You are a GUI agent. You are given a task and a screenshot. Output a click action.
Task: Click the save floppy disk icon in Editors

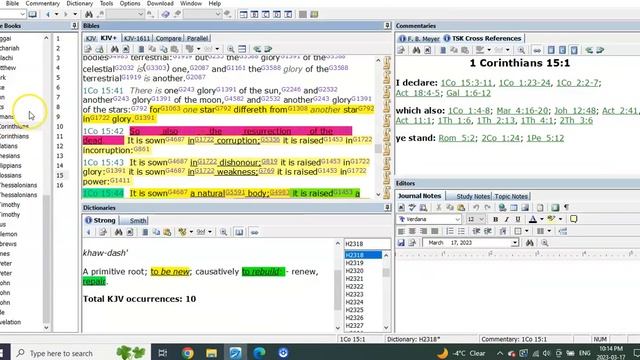coord(401,243)
